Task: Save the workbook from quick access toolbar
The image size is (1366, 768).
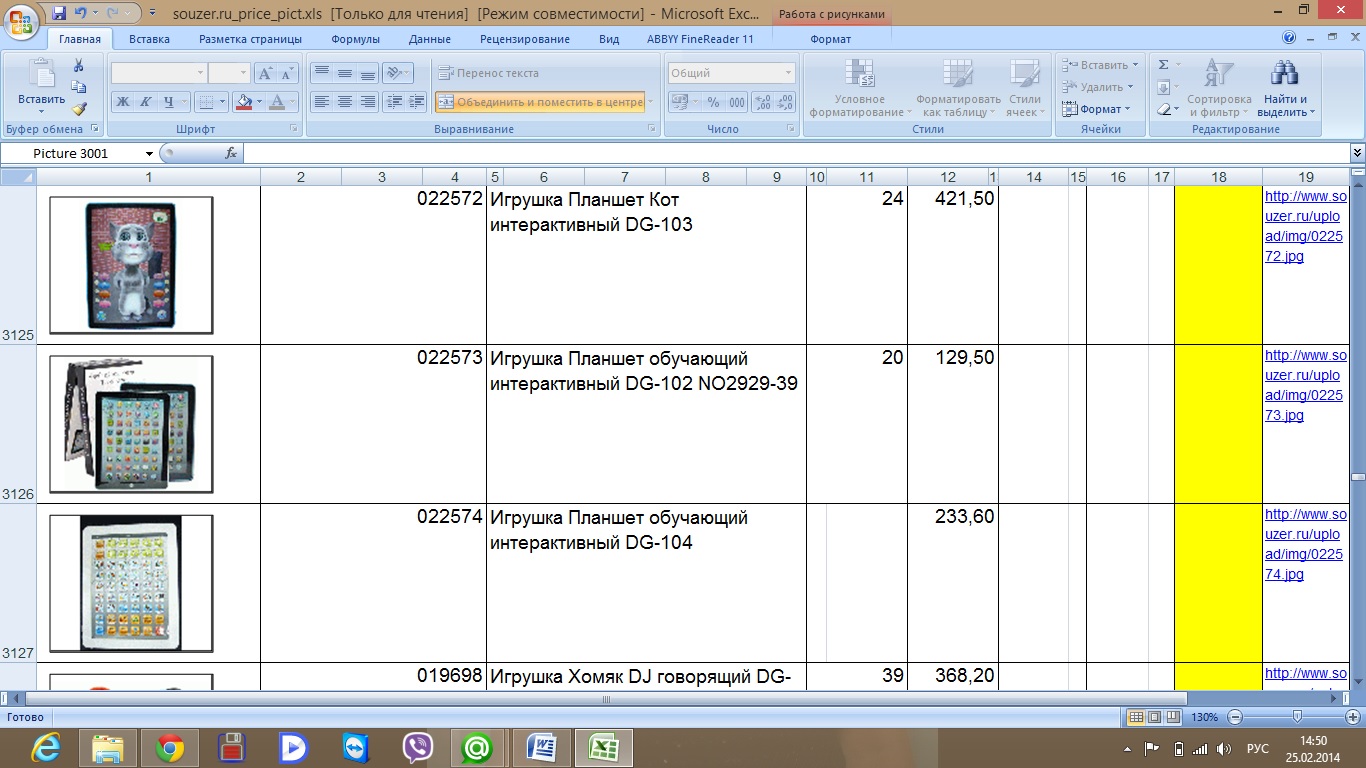Action: click(x=59, y=13)
